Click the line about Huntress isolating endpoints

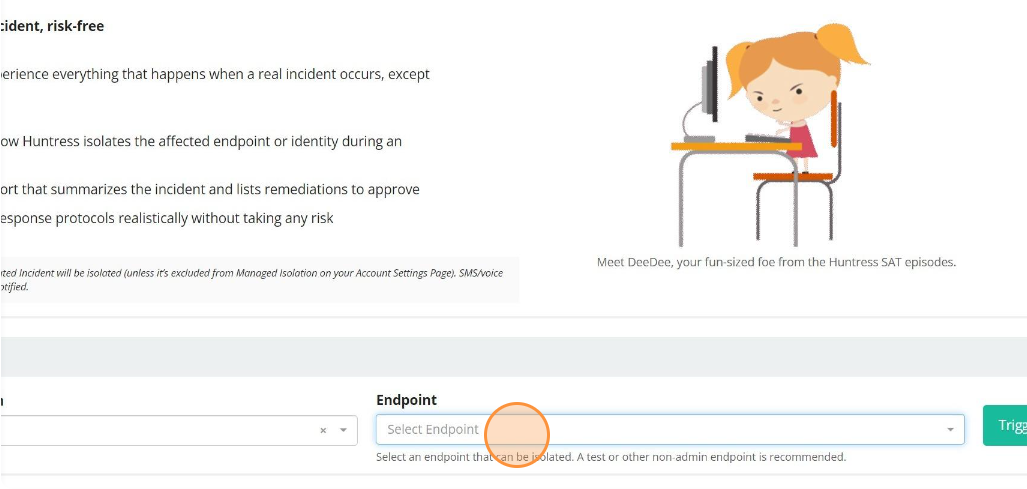[200, 141]
